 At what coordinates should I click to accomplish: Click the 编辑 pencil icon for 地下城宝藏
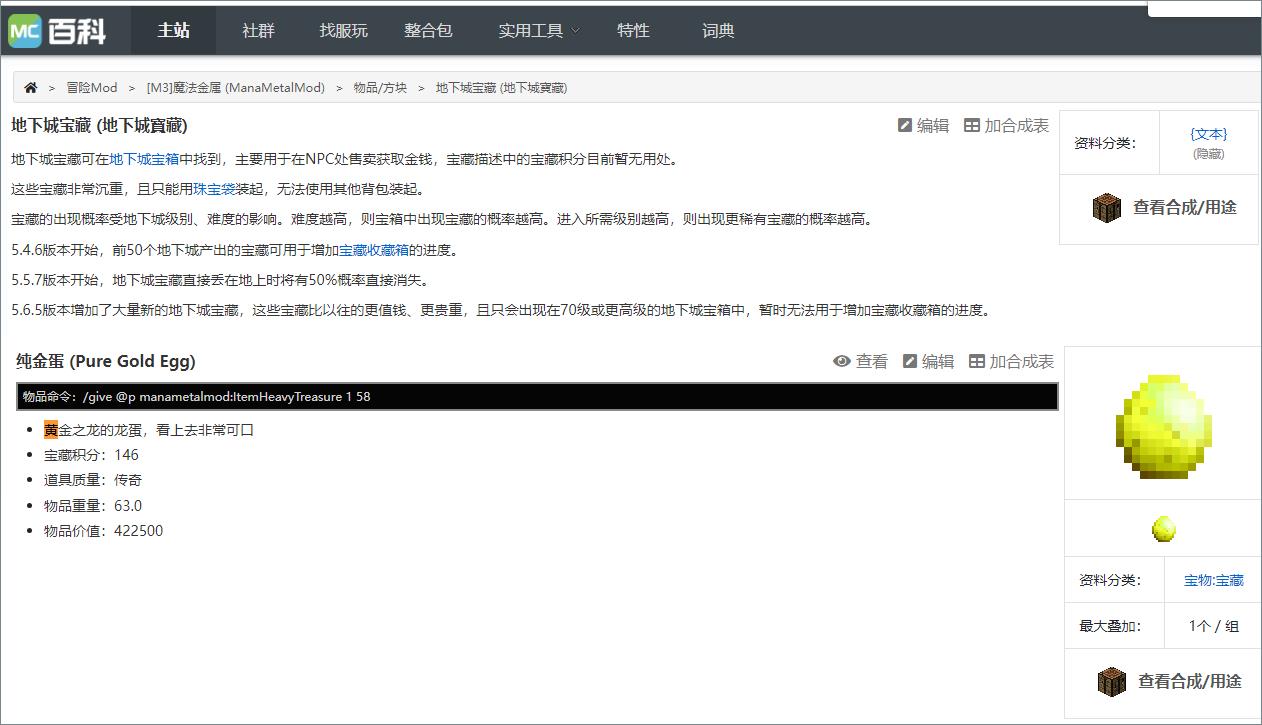[908, 124]
